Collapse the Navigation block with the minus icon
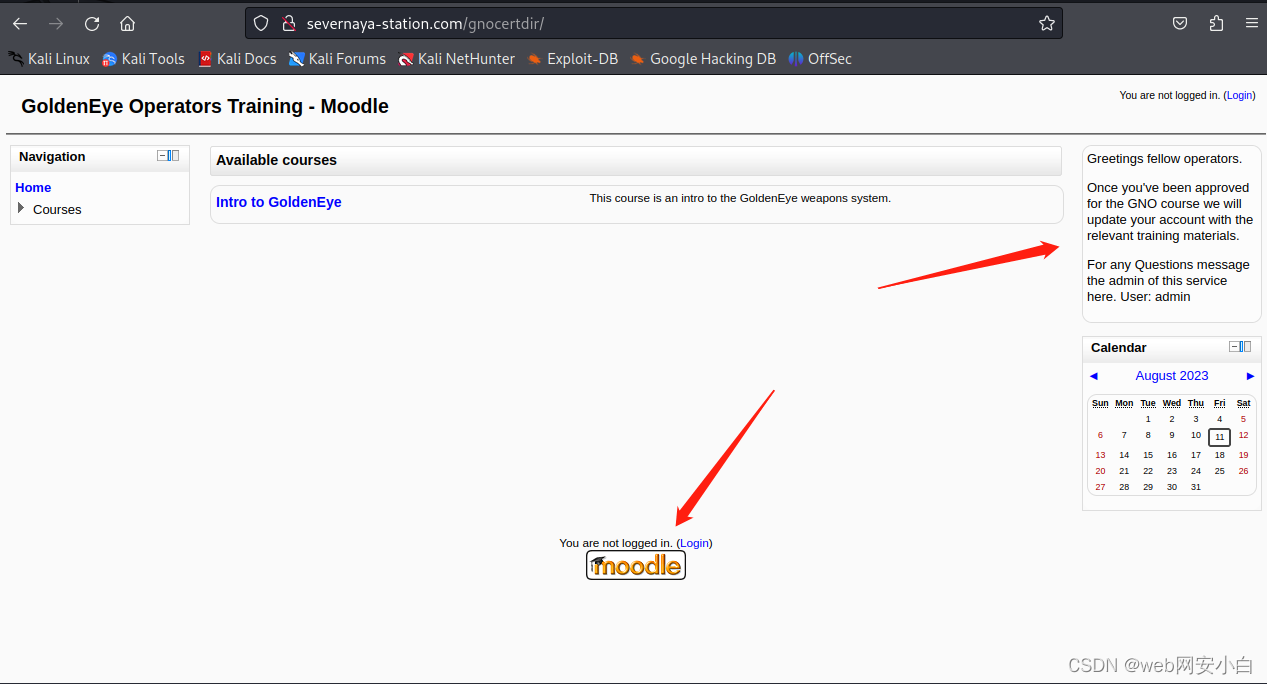 click(x=162, y=155)
